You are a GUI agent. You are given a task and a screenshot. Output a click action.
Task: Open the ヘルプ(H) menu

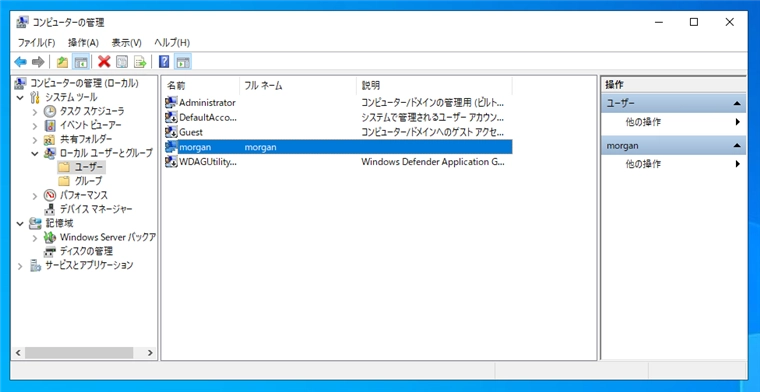(172, 43)
